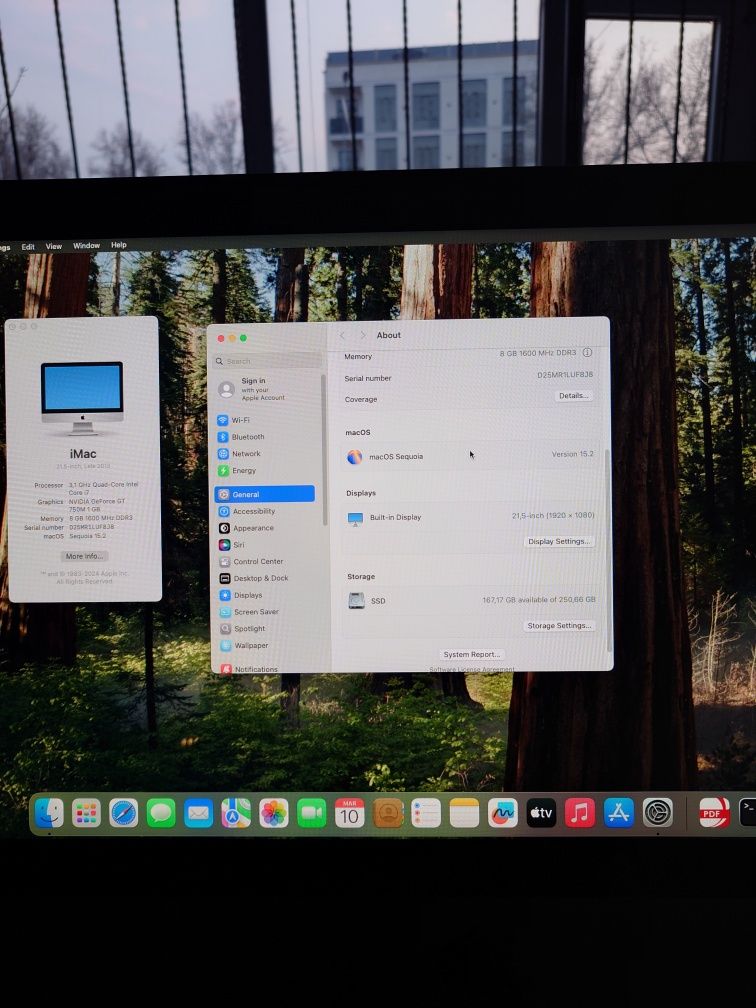Click the Coverage Details button

coord(573,396)
